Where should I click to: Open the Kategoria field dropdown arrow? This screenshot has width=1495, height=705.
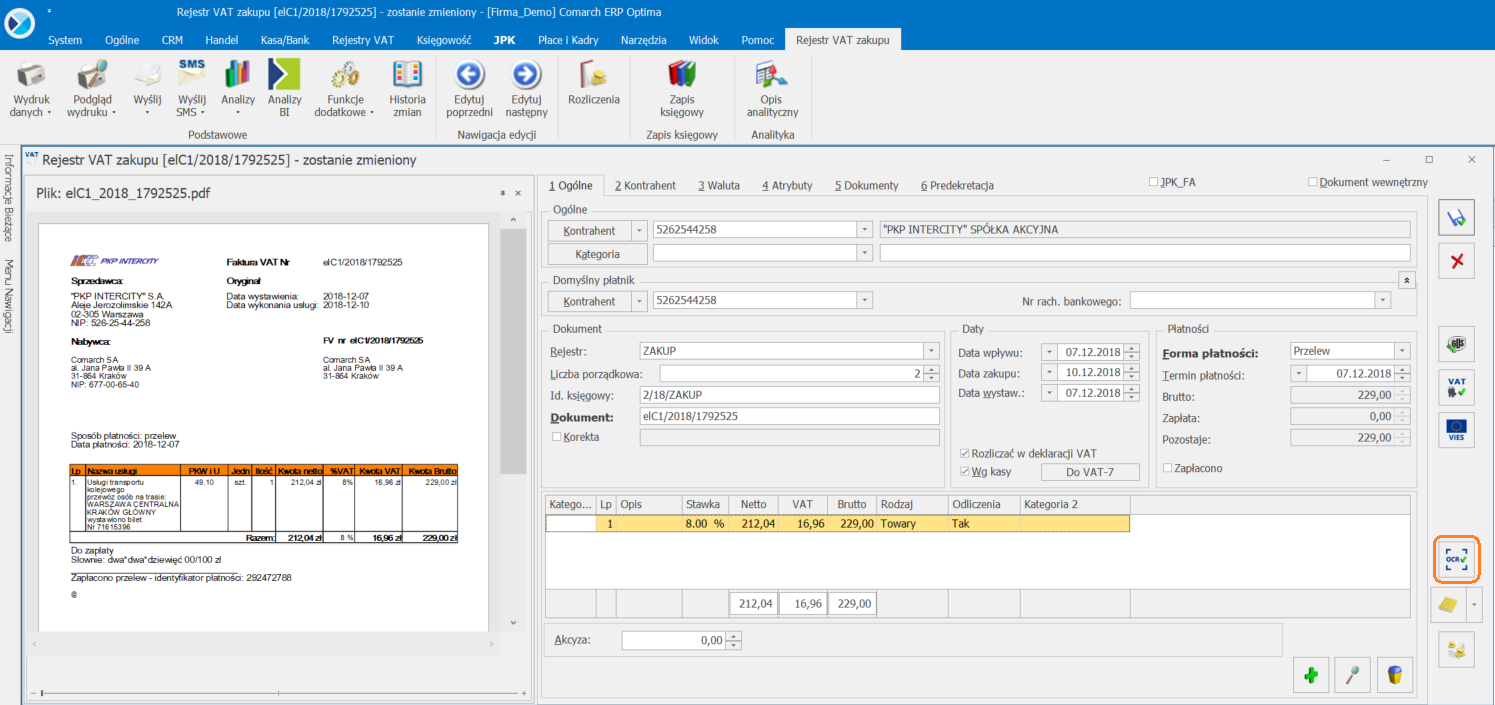pyautogui.click(x=865, y=253)
